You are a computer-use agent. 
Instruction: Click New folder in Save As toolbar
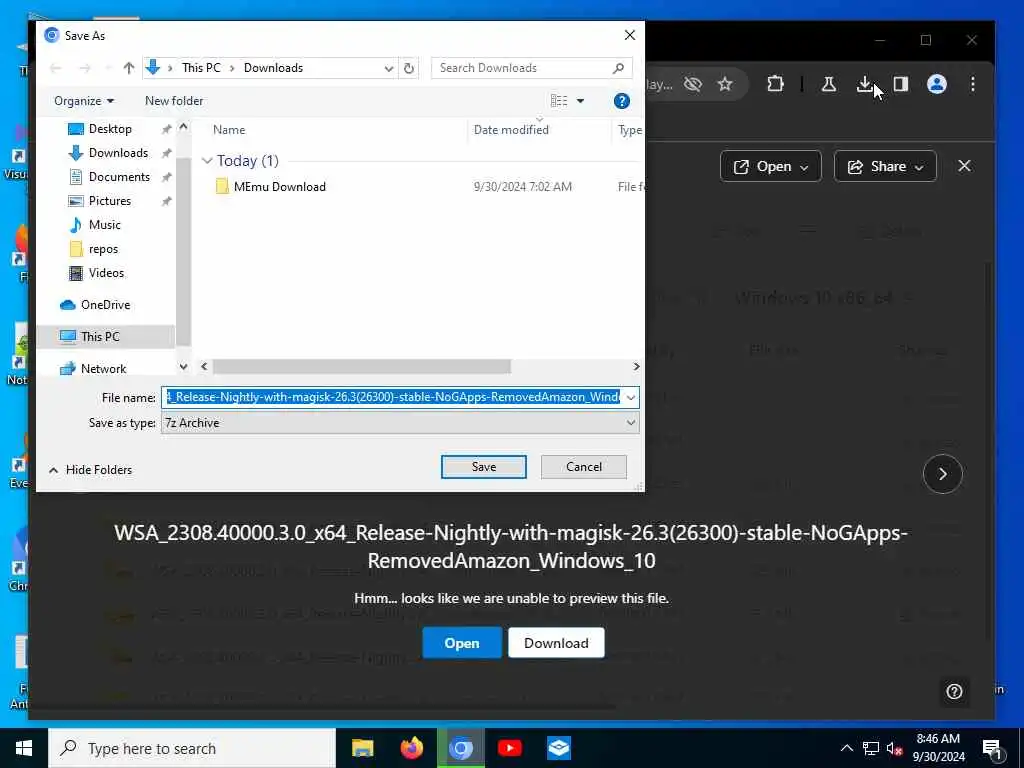pyautogui.click(x=174, y=101)
